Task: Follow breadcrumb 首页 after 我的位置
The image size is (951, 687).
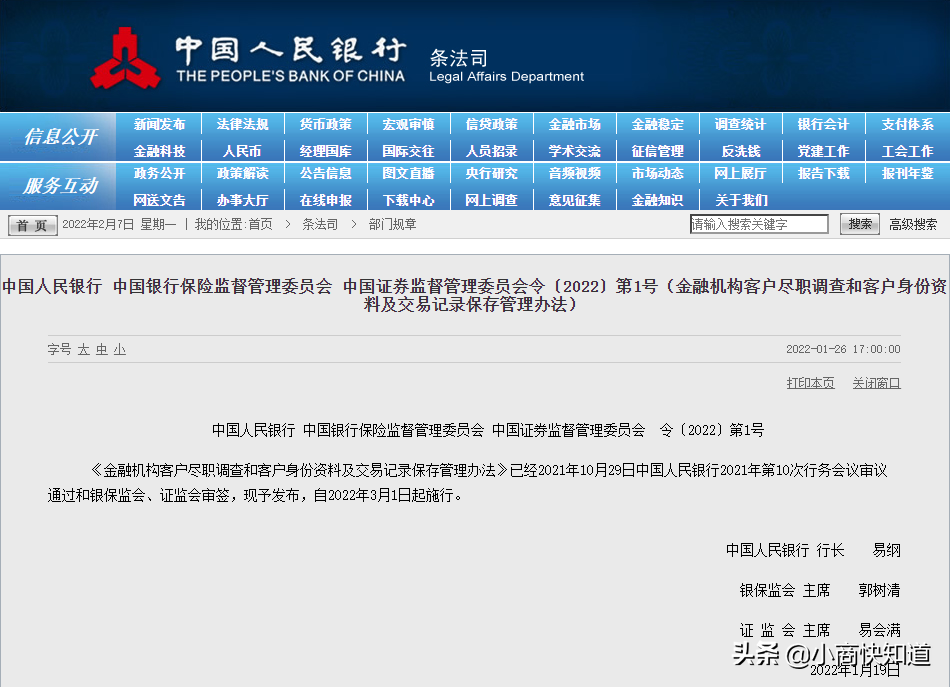Action: coord(260,224)
